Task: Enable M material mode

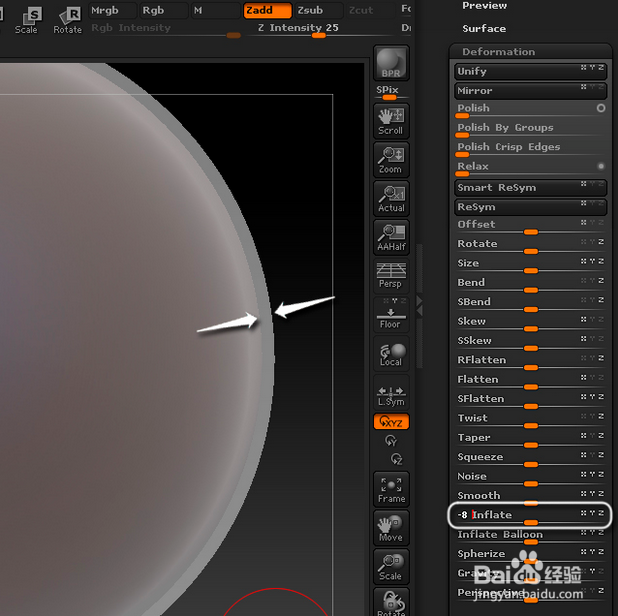Action: [x=216, y=10]
